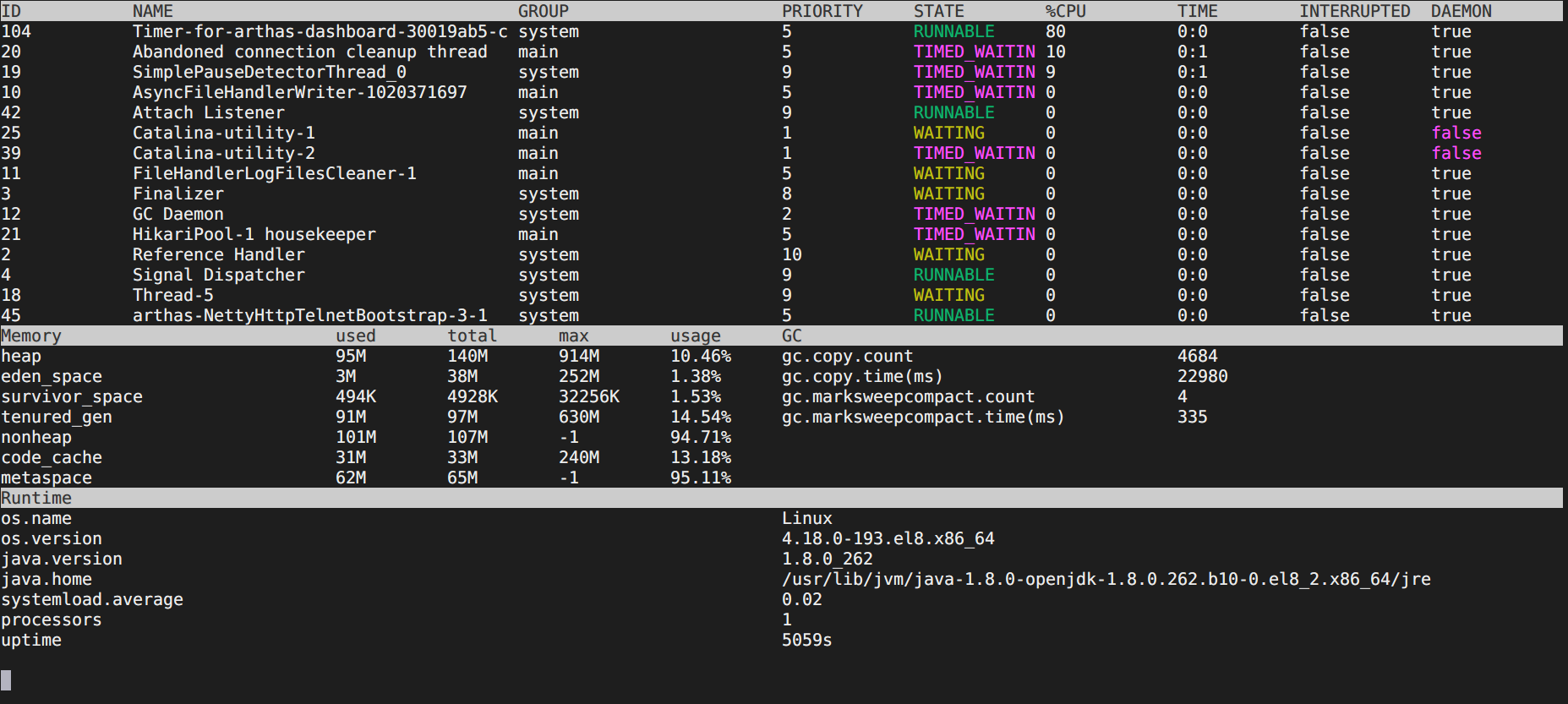
Task: Select the gc.copy.count value 4684
Action: click(1197, 356)
